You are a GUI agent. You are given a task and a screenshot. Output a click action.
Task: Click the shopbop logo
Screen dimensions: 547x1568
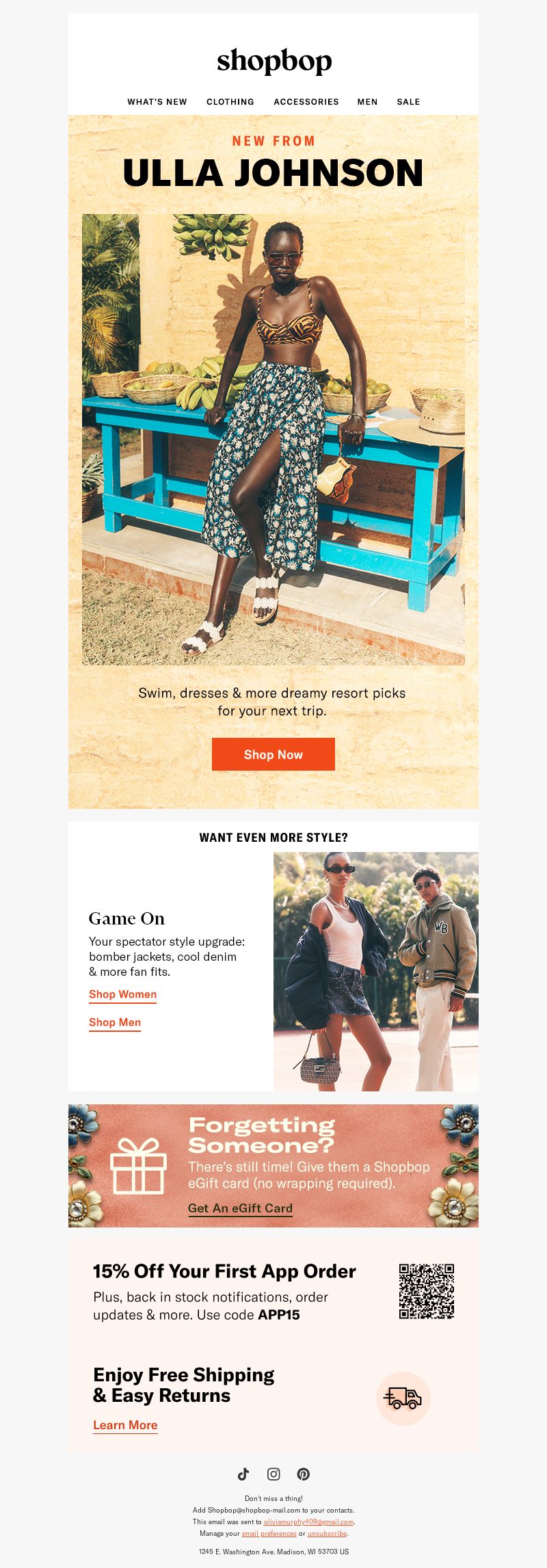[274, 62]
